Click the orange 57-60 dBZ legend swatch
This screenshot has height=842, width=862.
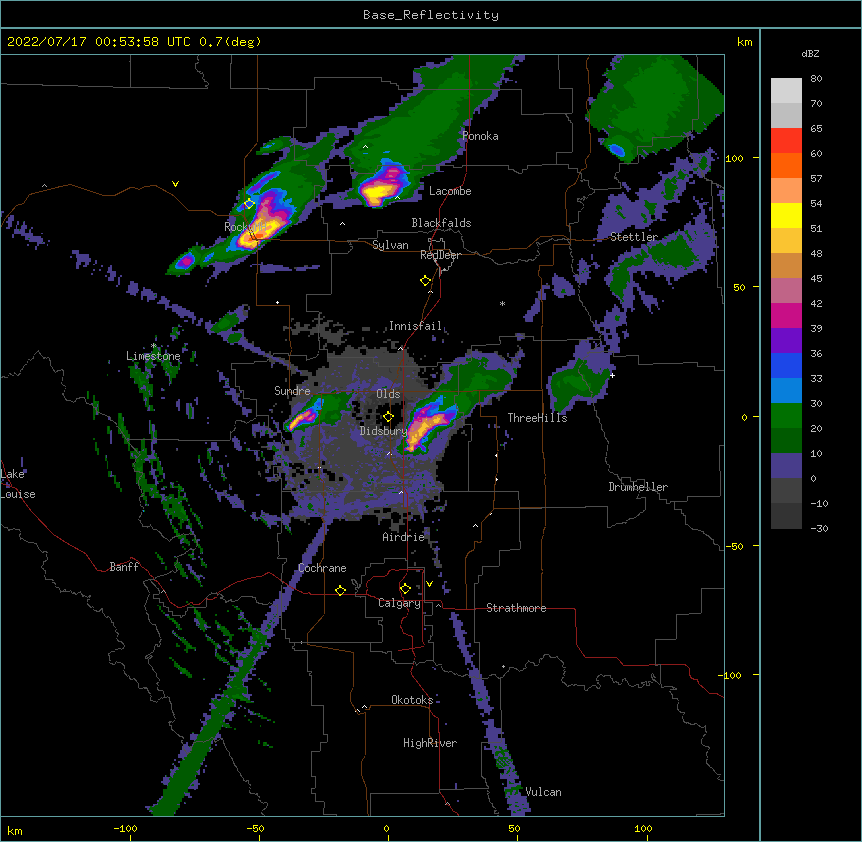tap(786, 165)
